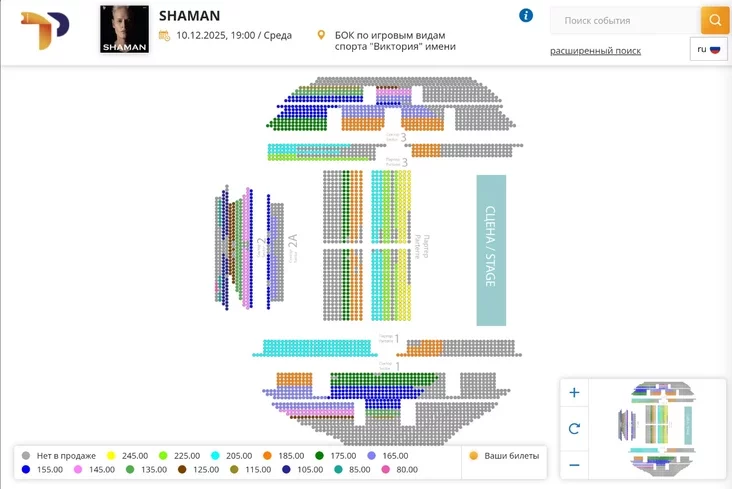Click the seat map minimap overview
This screenshot has width=732, height=489.
[657, 429]
